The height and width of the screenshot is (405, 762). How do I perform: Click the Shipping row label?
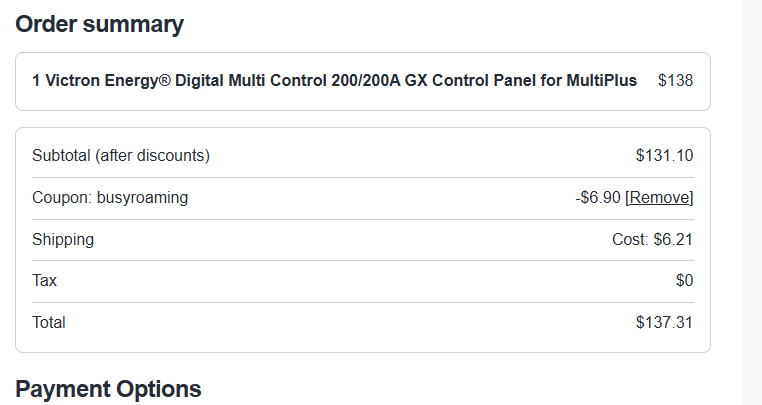(63, 239)
